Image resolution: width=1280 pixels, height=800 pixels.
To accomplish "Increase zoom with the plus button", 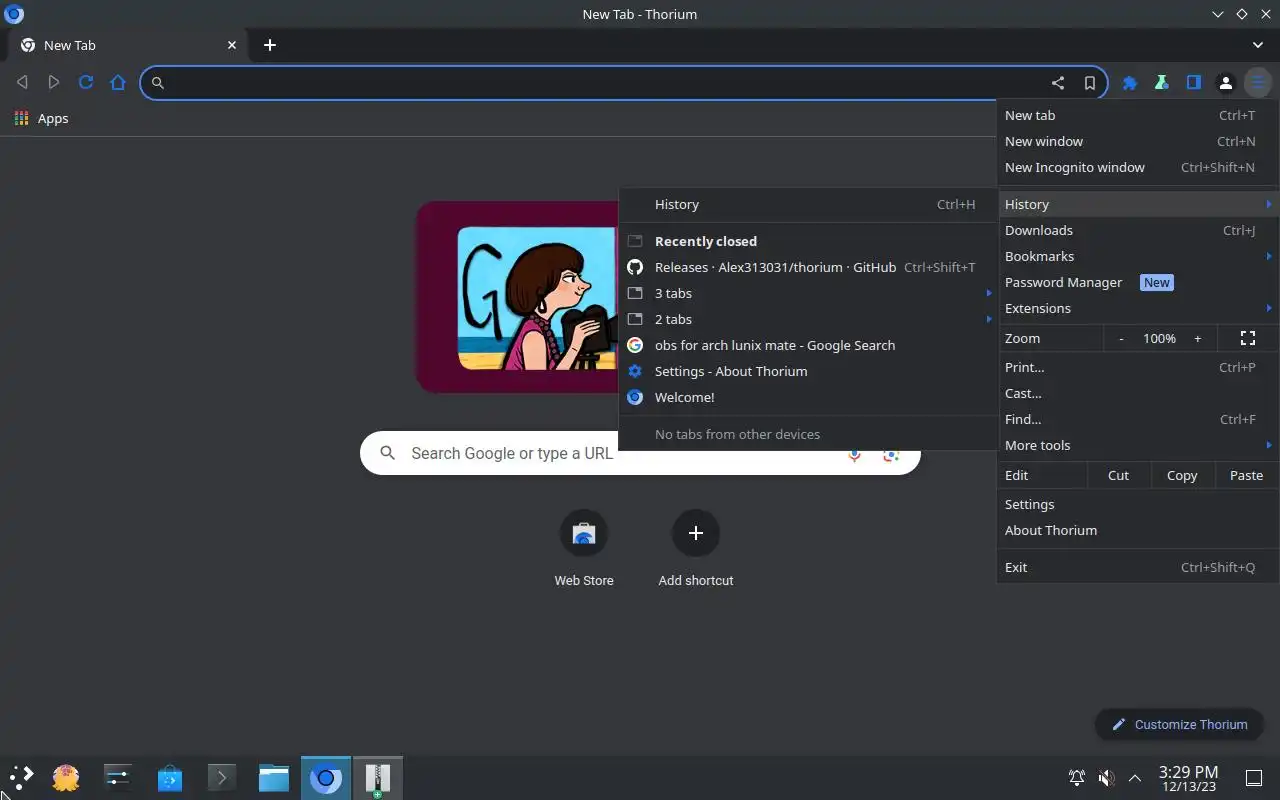I will (1198, 338).
